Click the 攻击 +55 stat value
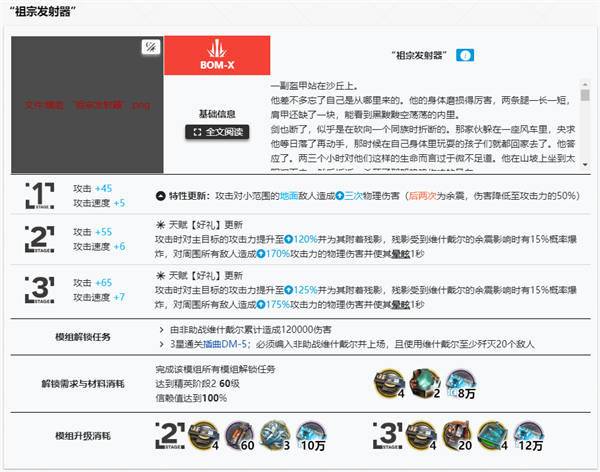600x472 pixels. [93, 232]
